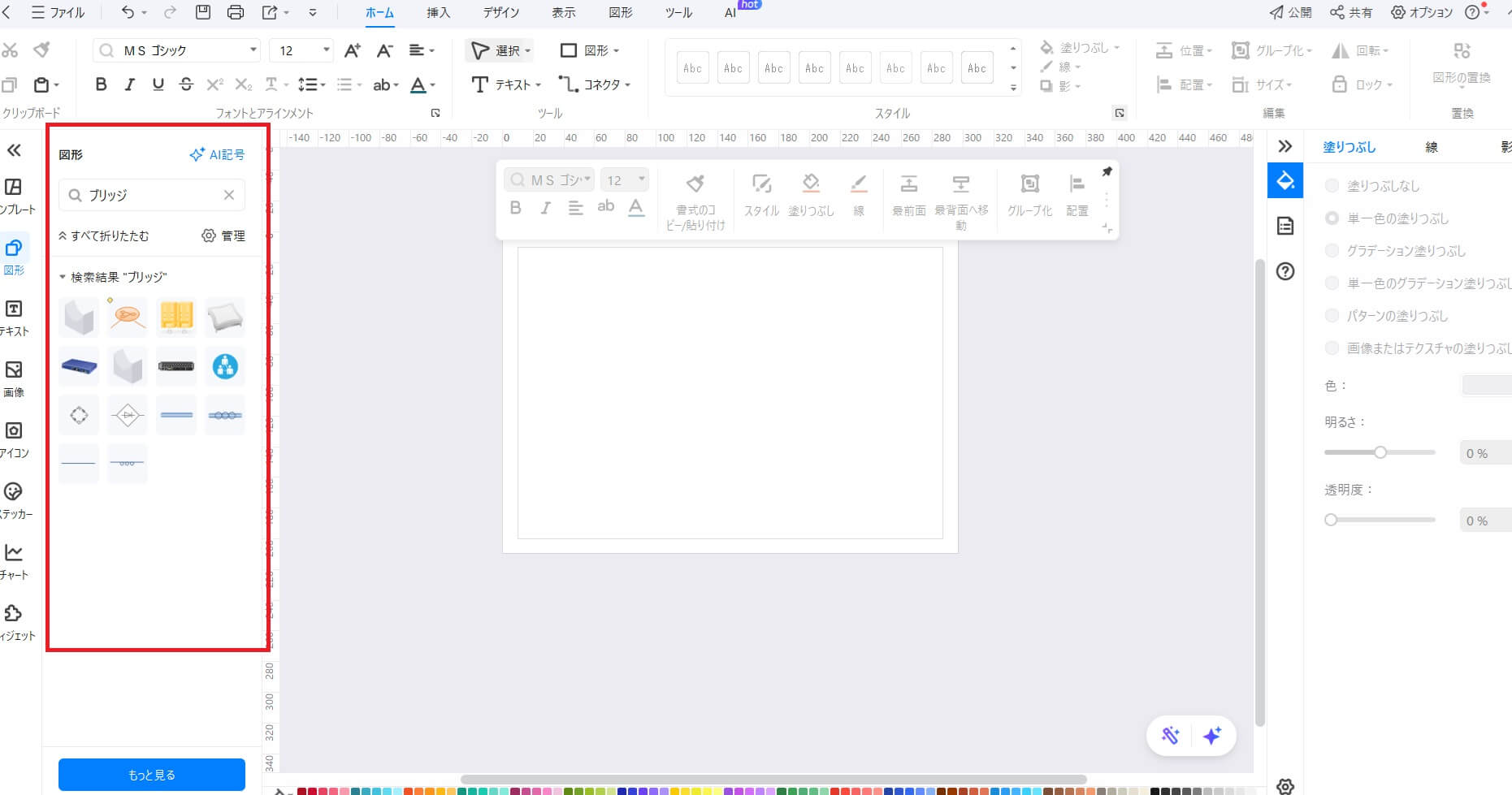Open the ファイル menu

point(57,12)
